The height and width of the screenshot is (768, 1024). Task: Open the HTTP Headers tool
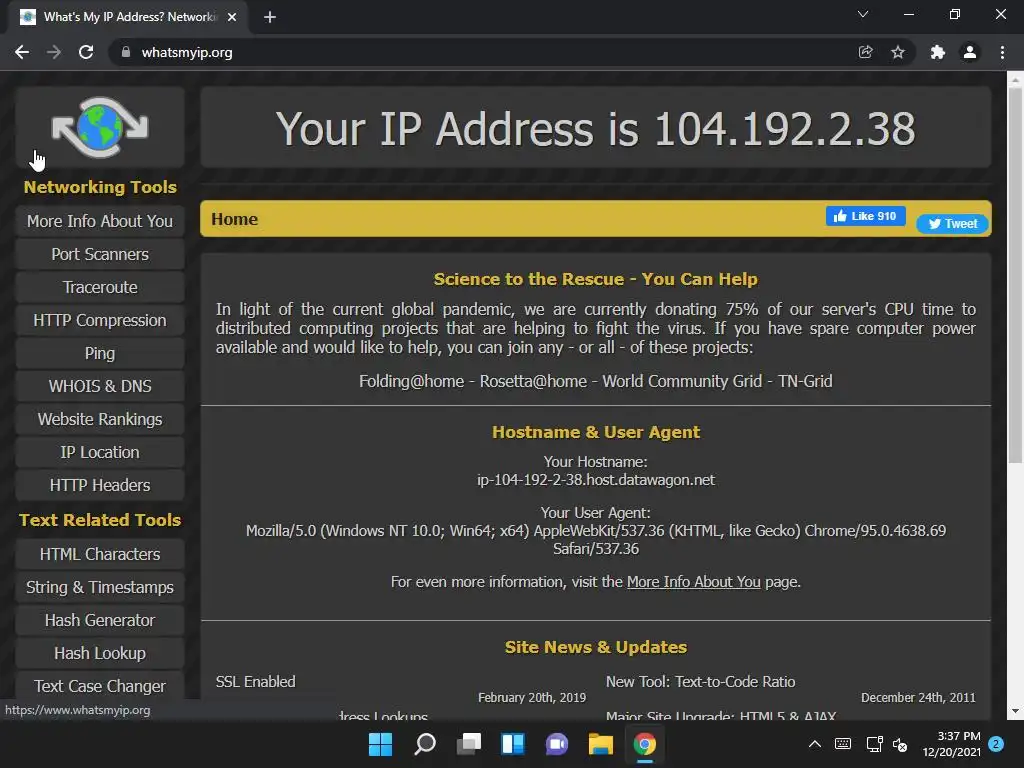[x=100, y=485]
